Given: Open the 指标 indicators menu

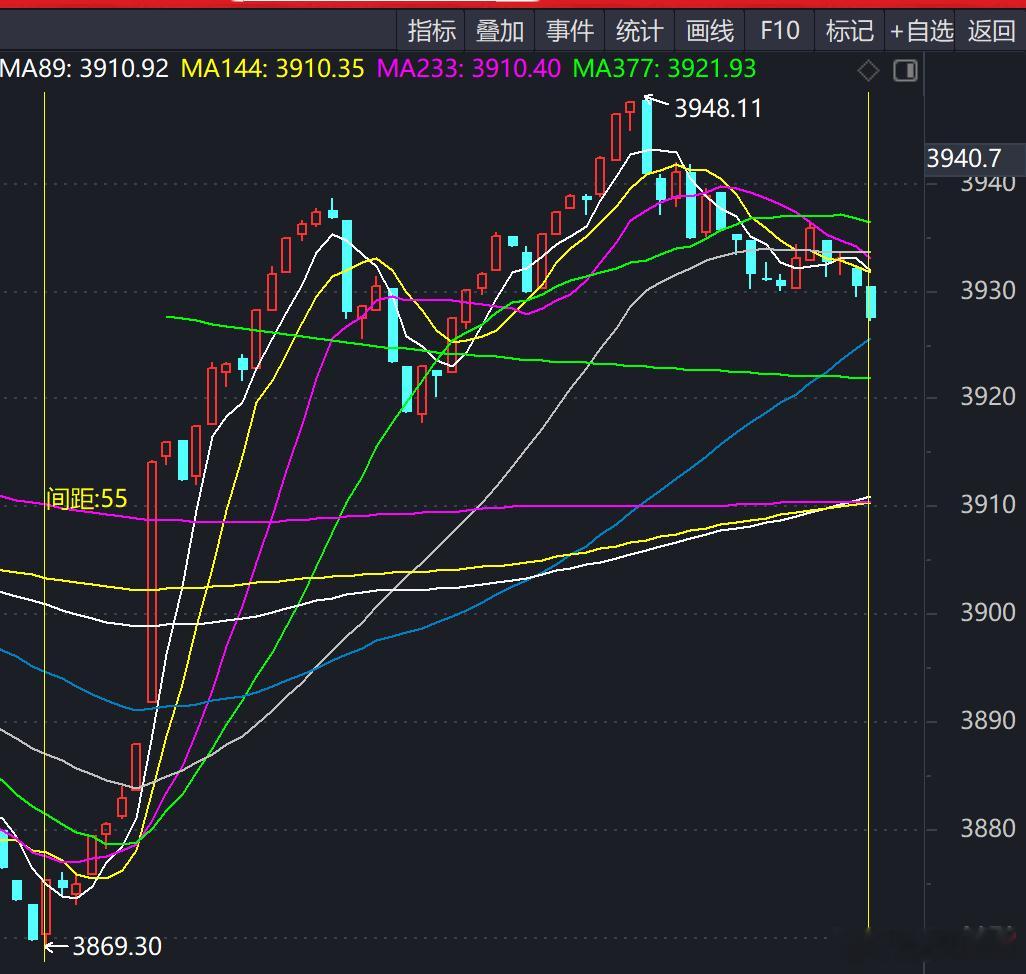Looking at the screenshot, I should (x=431, y=31).
